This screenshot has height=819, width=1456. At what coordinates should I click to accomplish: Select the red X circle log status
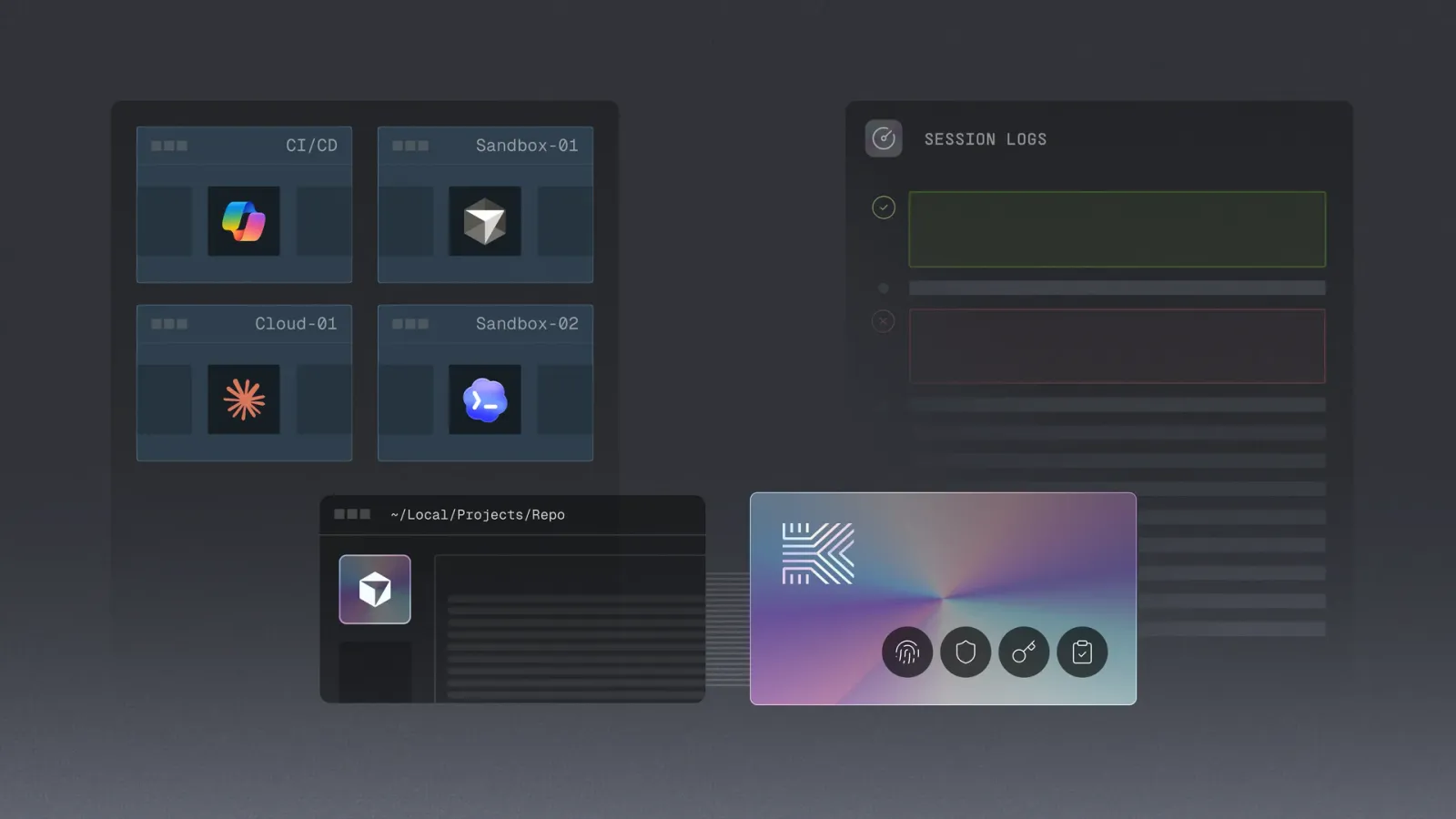(x=884, y=321)
